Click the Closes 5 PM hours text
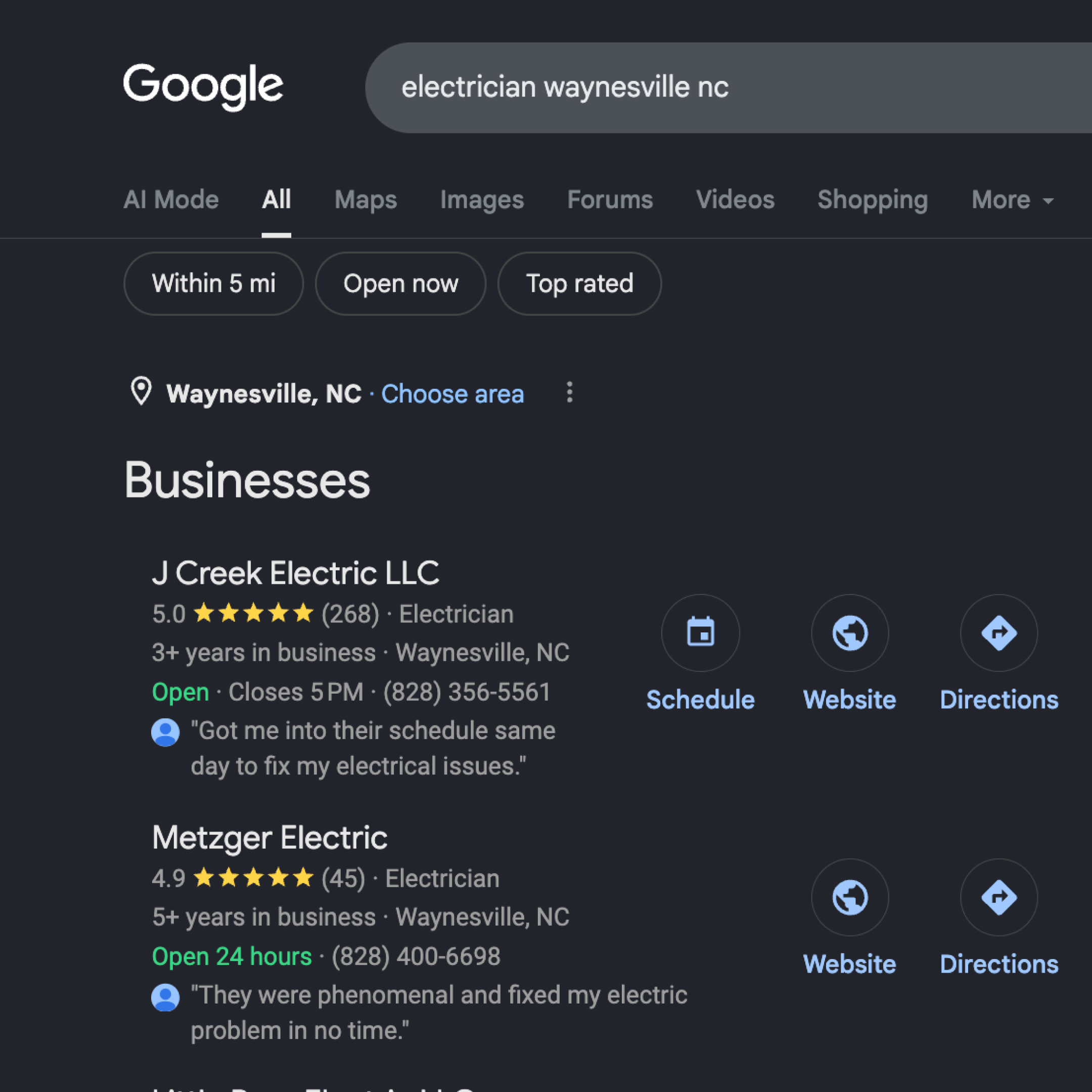This screenshot has width=1092, height=1092. click(x=296, y=692)
